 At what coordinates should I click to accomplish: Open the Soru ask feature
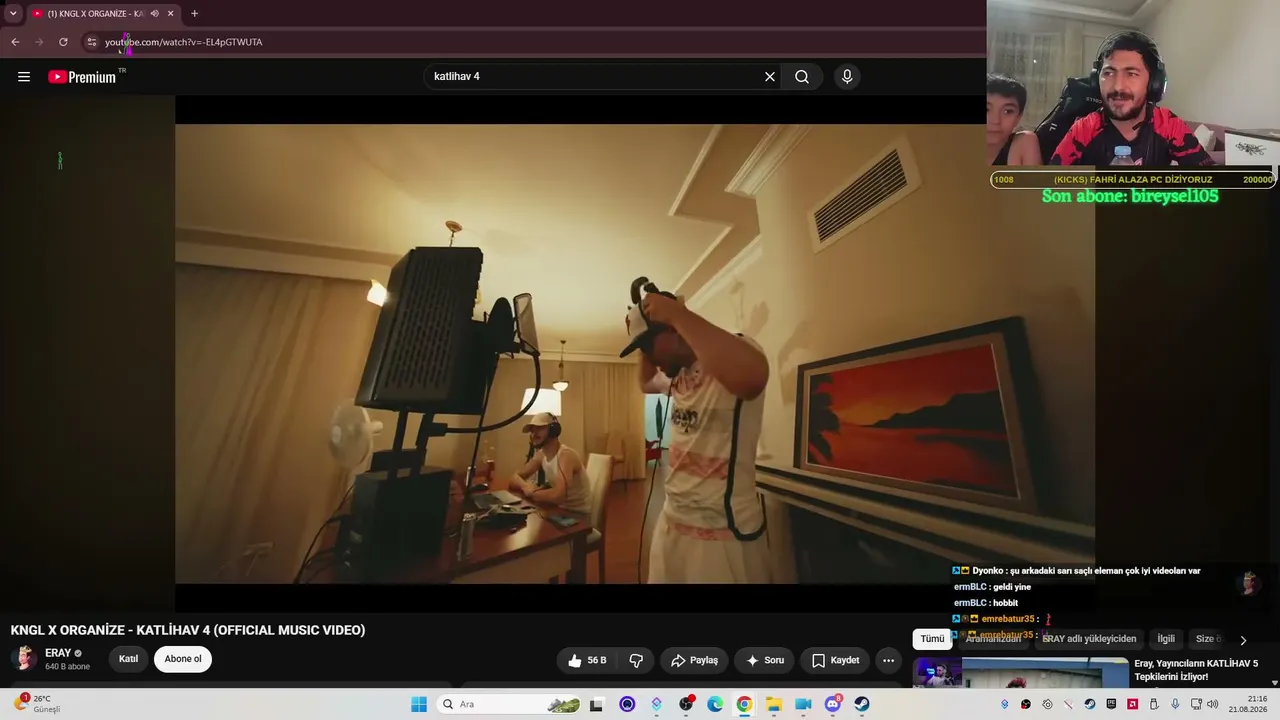765,660
